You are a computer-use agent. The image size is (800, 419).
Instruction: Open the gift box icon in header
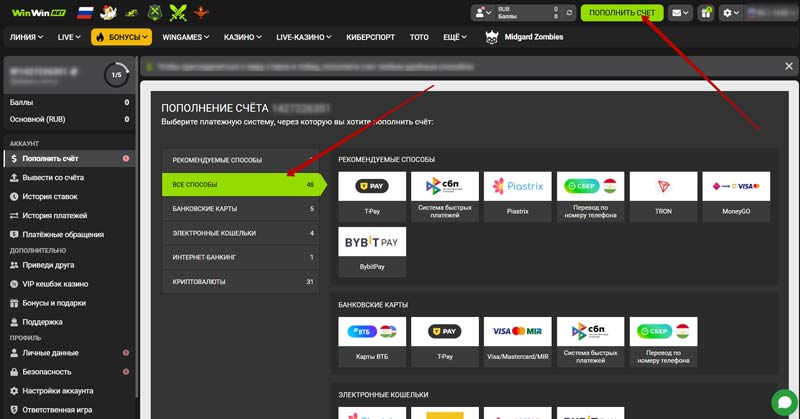point(706,13)
